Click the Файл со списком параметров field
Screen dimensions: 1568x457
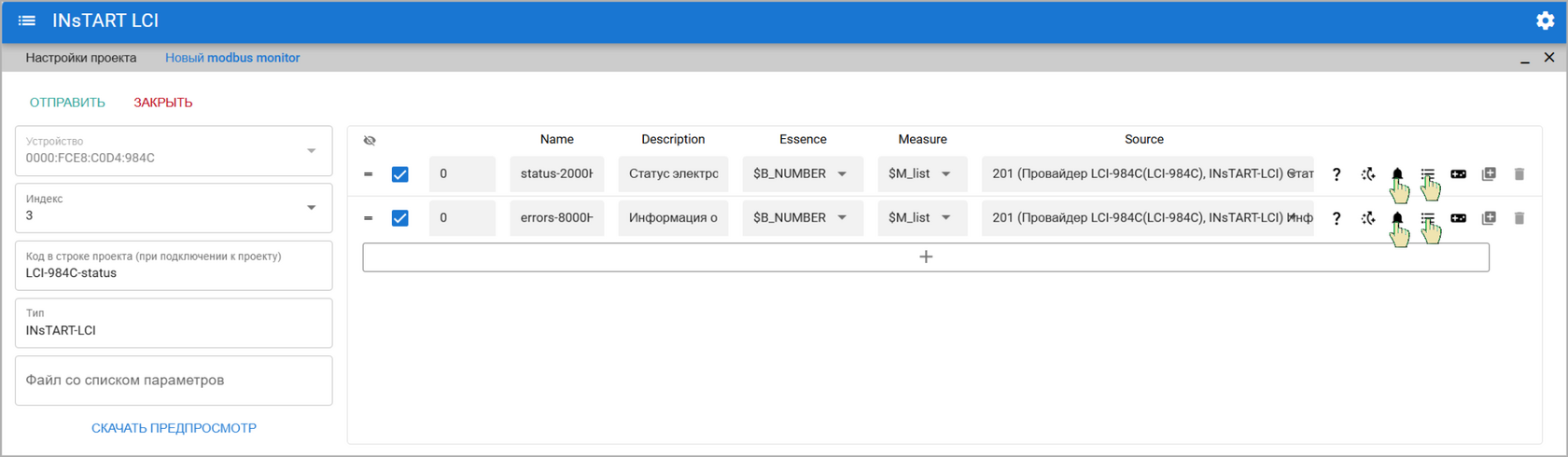(x=174, y=381)
